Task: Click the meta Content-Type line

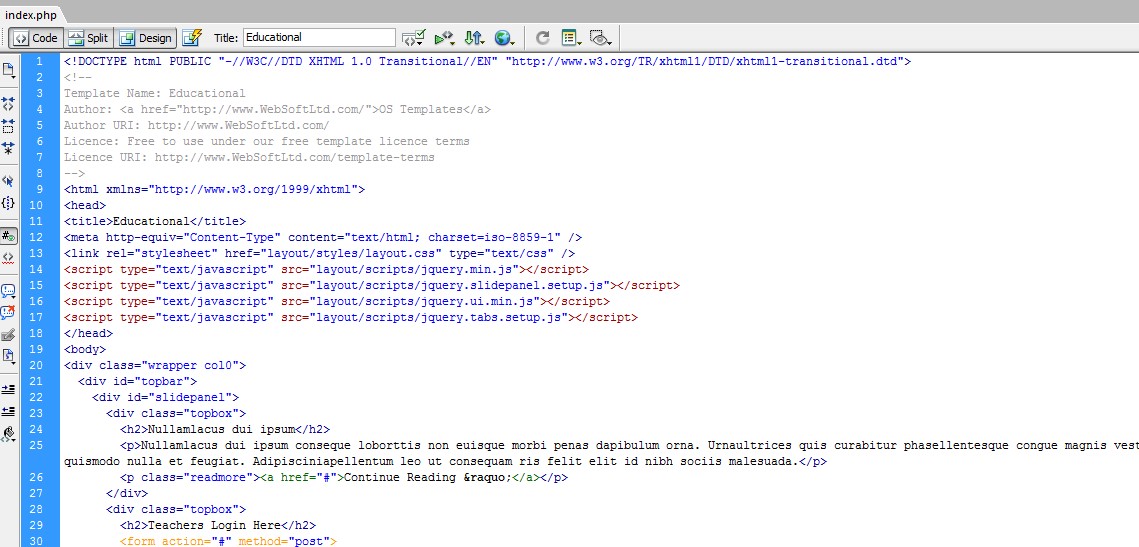Action: [323, 237]
